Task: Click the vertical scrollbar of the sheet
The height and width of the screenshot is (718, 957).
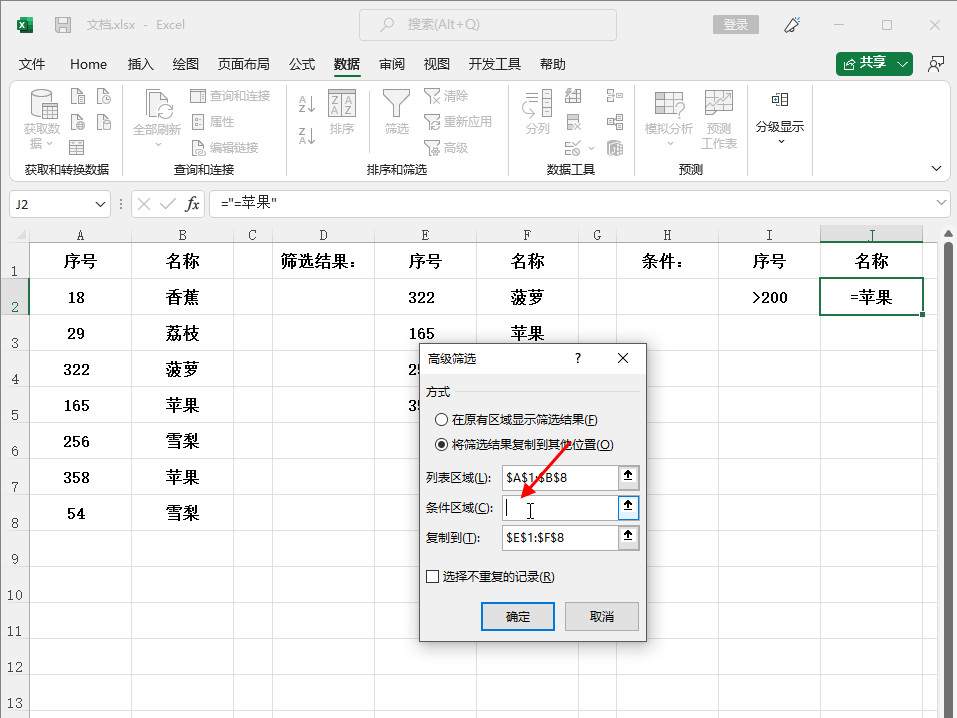Action: coord(947,450)
